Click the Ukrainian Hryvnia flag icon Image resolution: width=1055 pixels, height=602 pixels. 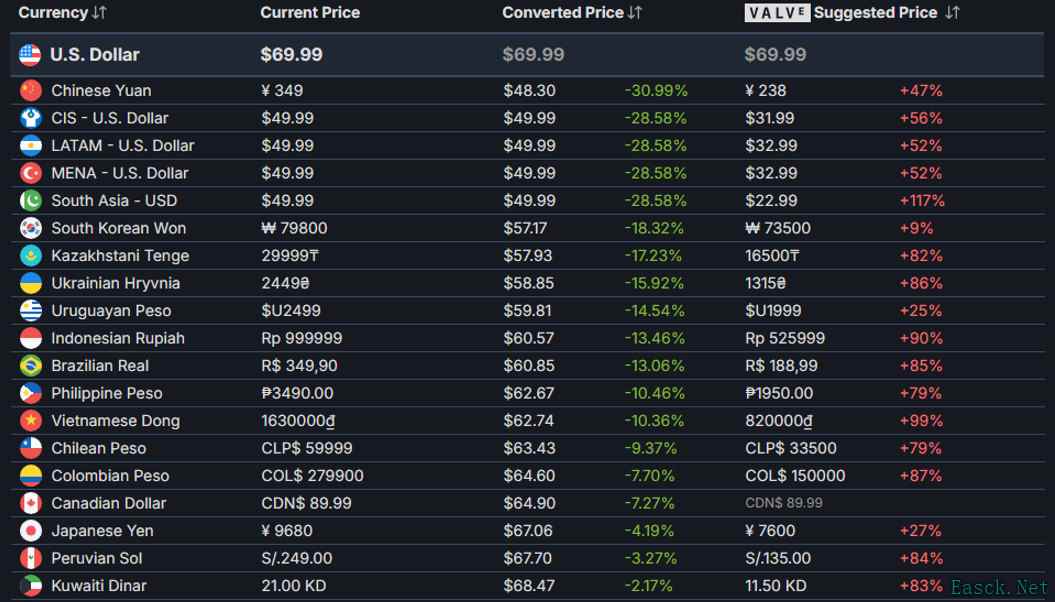coord(30,283)
